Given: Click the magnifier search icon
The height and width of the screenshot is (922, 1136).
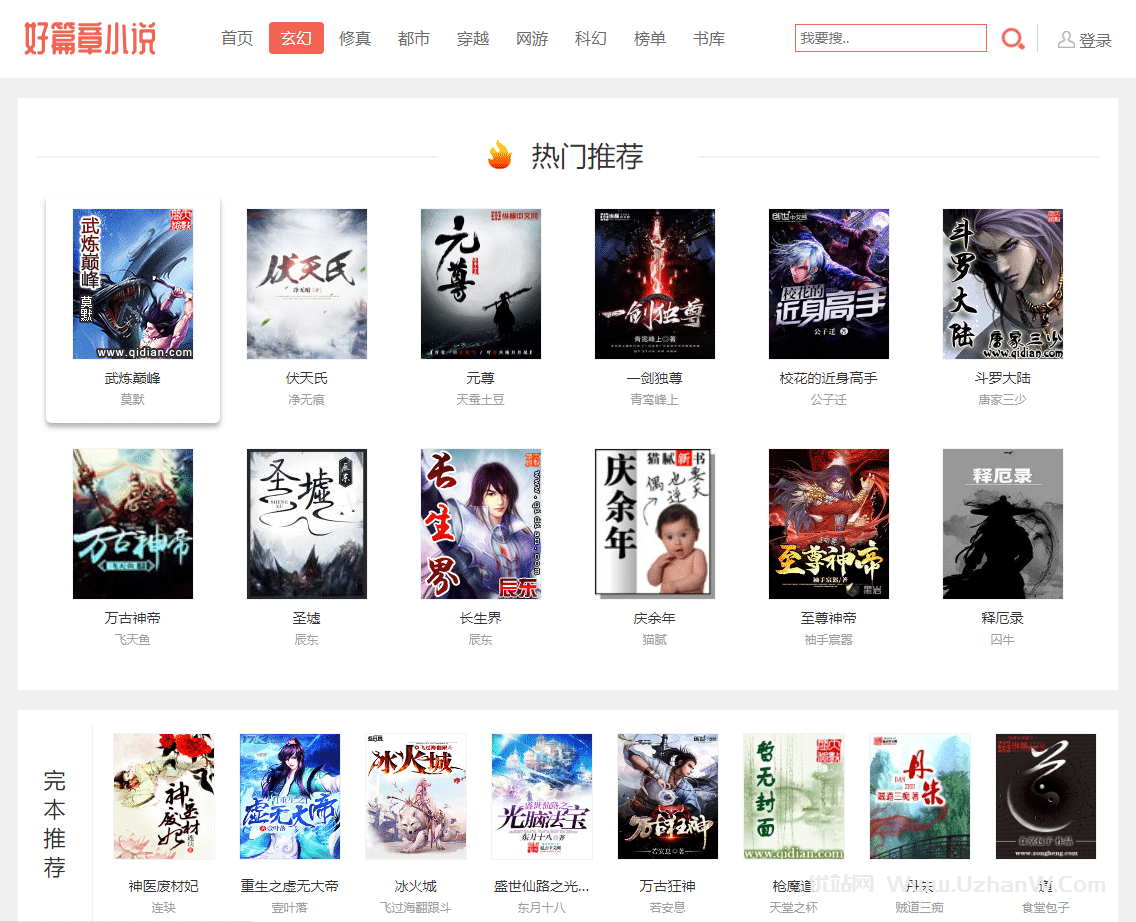Looking at the screenshot, I should 1012,38.
